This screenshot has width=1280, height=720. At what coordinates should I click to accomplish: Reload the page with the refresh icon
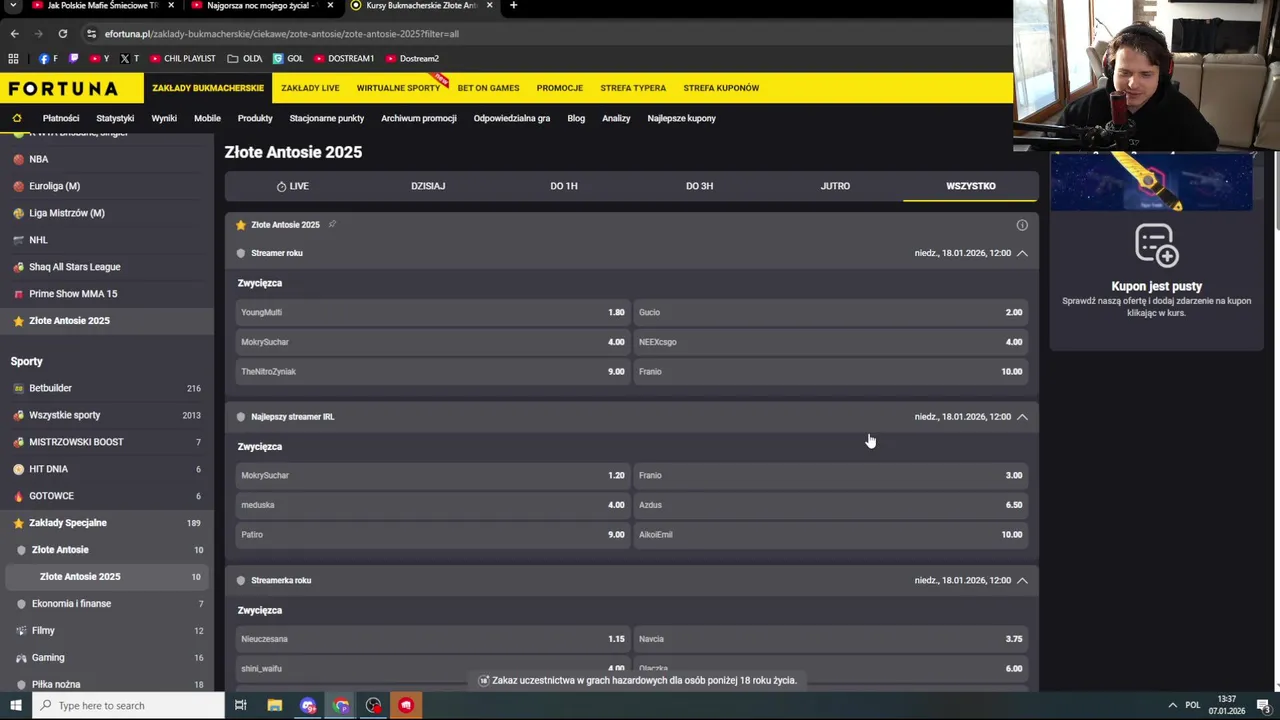tap(62, 33)
